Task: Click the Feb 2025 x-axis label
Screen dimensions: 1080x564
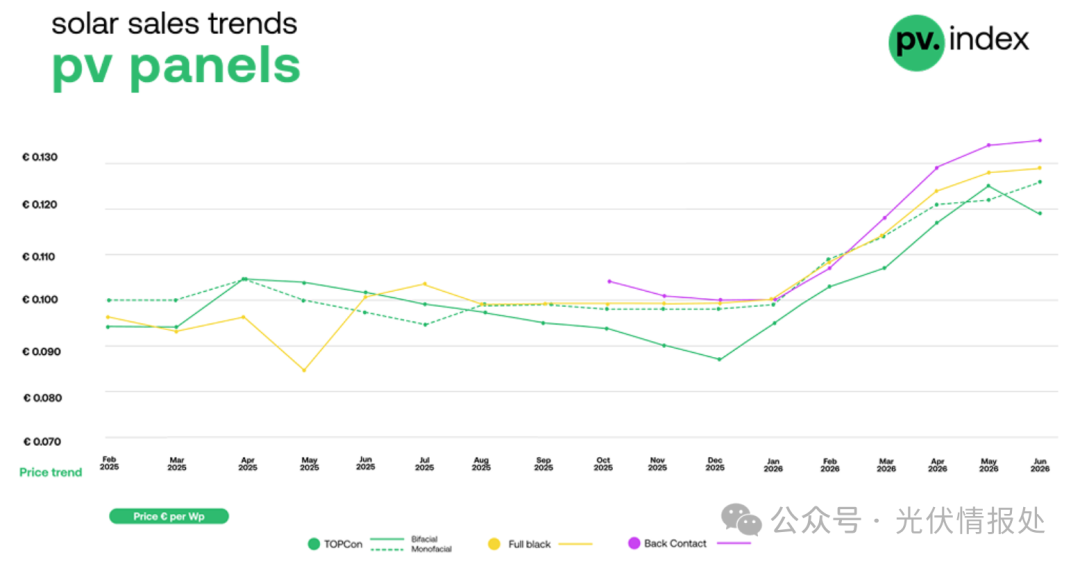Action: tap(109, 463)
